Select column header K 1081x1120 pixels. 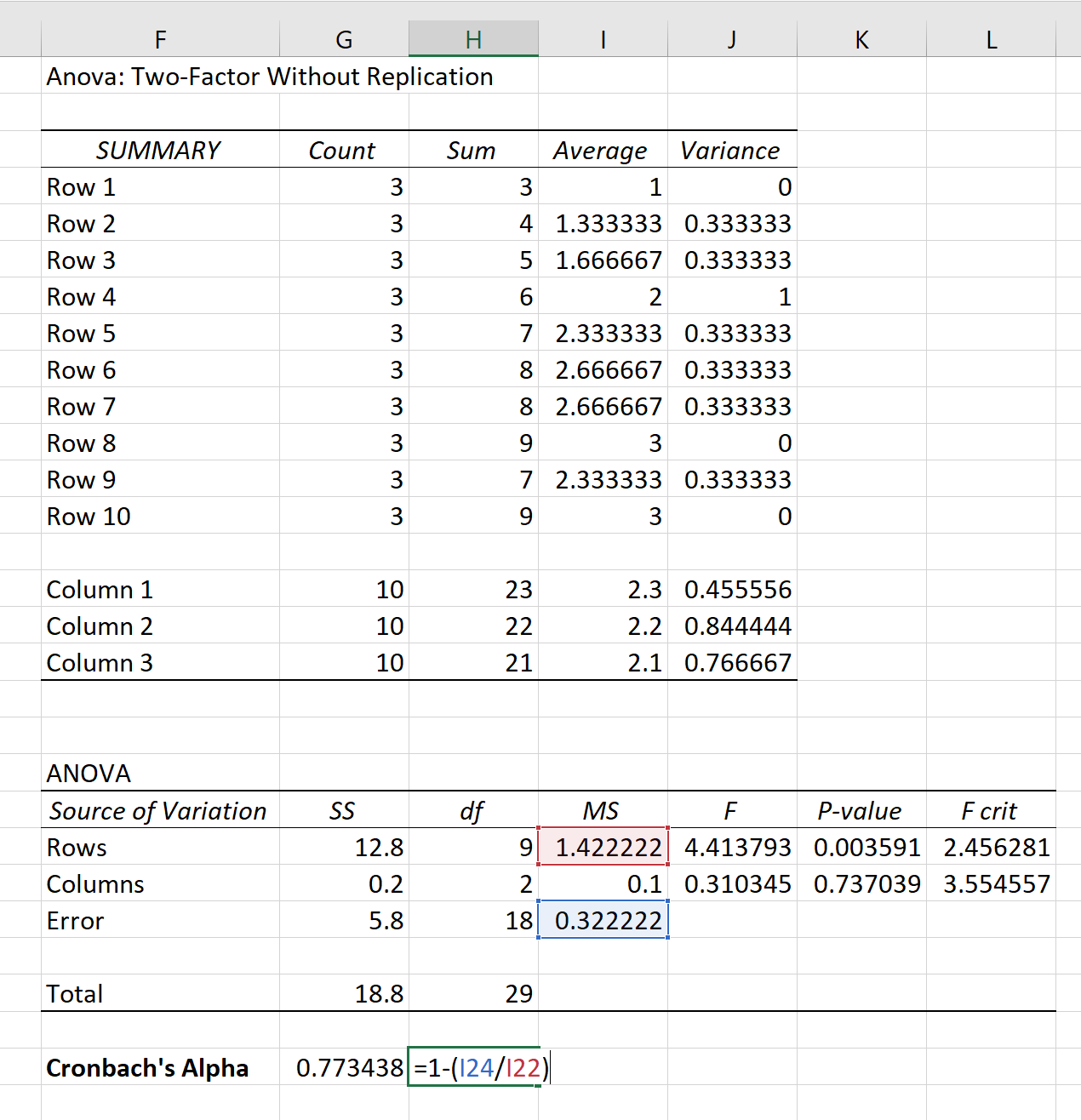861,38
